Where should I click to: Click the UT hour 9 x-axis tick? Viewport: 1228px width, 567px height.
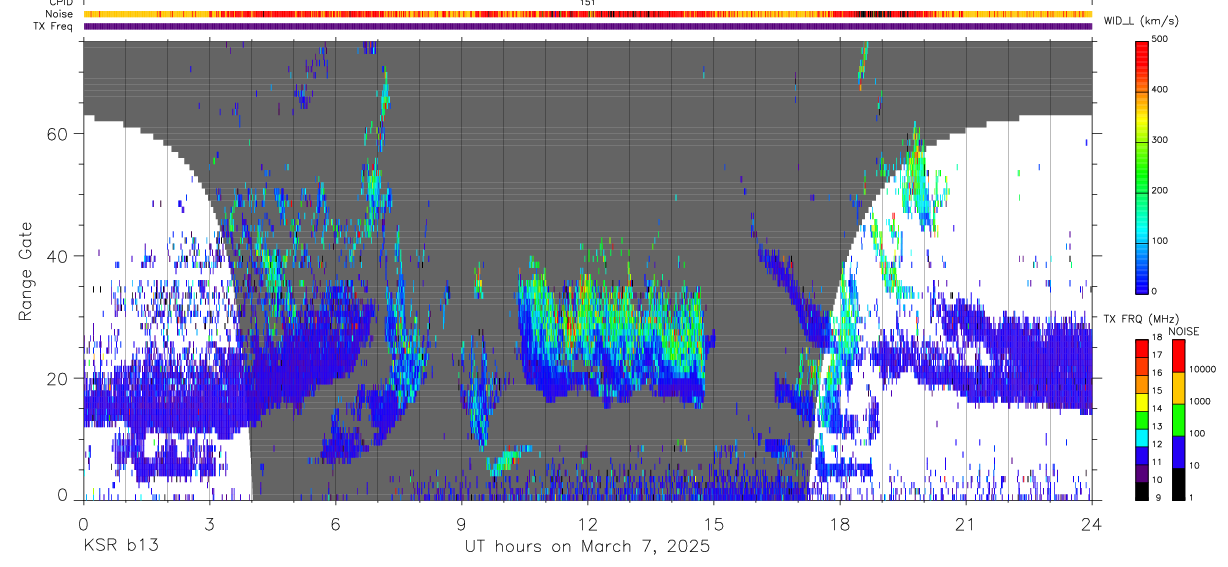461,522
